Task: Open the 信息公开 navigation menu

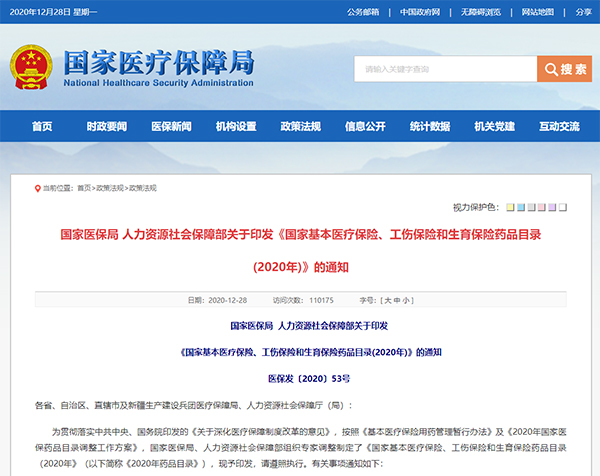Action: [x=365, y=127]
